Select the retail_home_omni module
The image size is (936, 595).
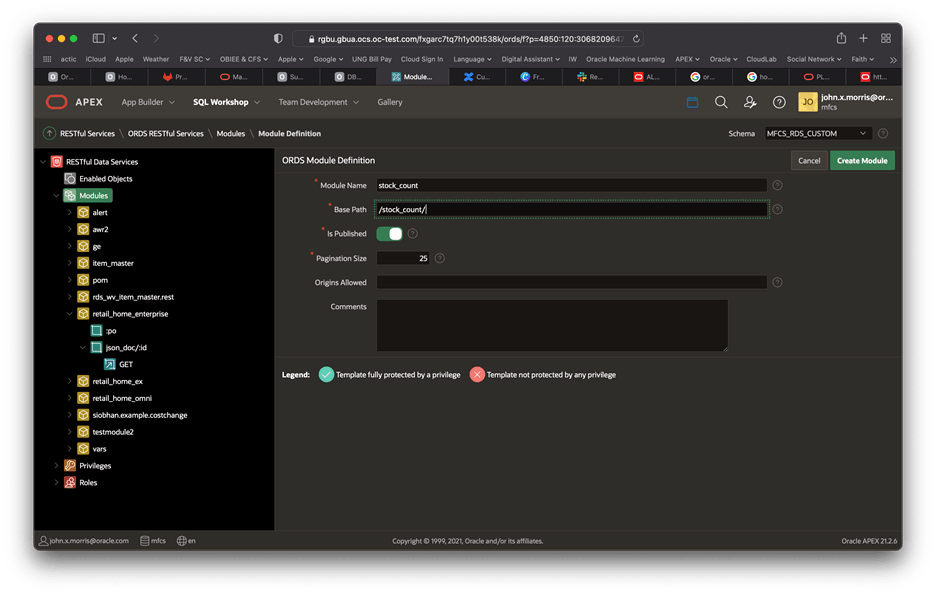coord(122,398)
